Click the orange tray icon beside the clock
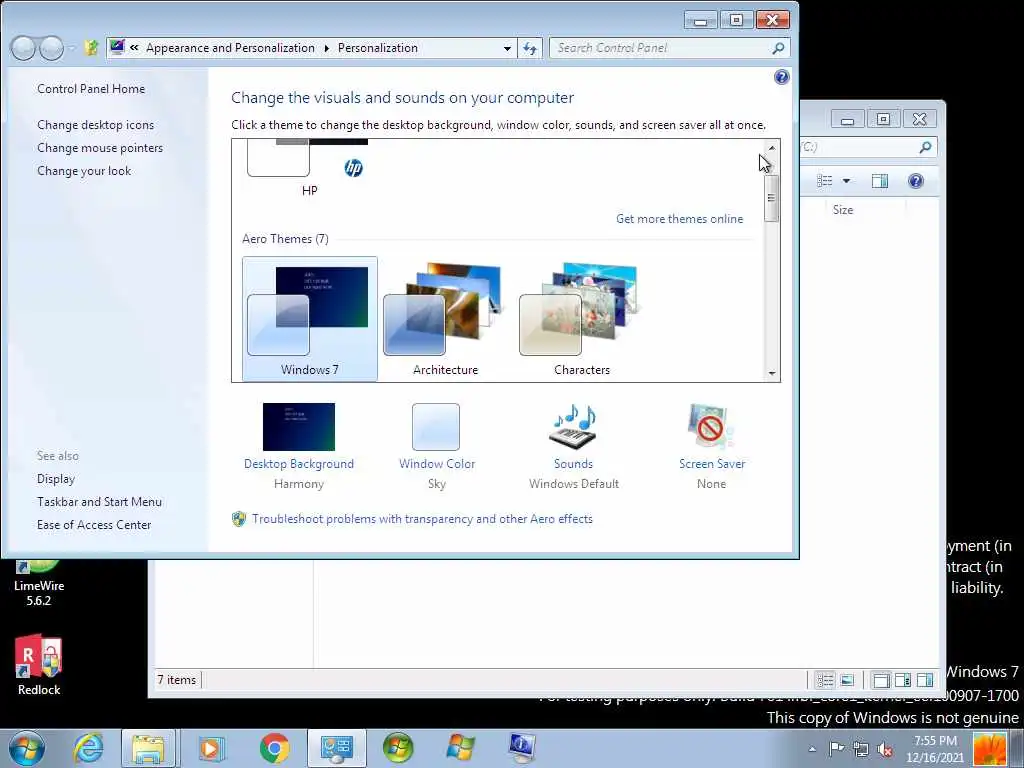The height and width of the screenshot is (768, 1024). 989,749
